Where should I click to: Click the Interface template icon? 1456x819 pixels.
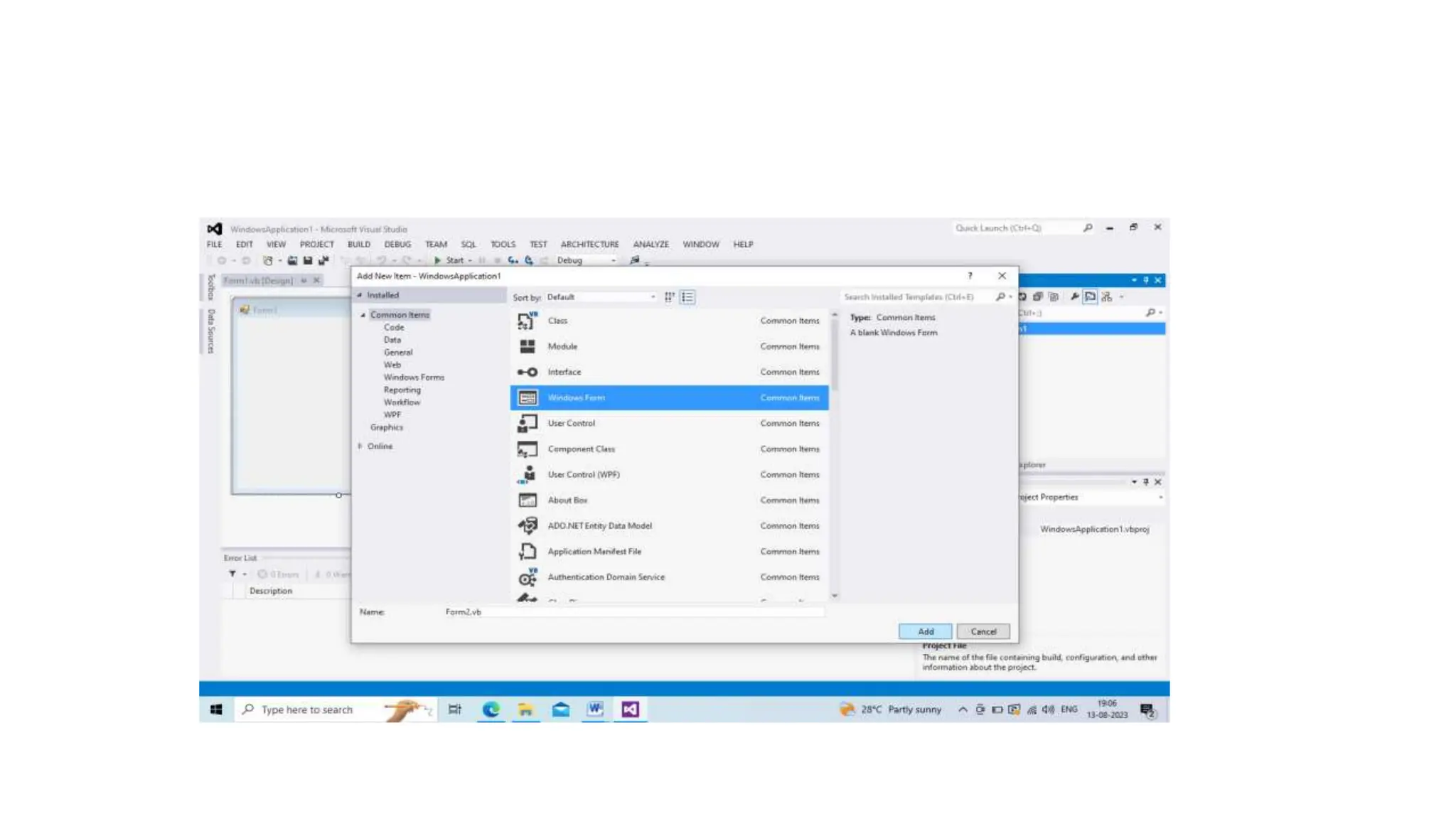(x=527, y=372)
